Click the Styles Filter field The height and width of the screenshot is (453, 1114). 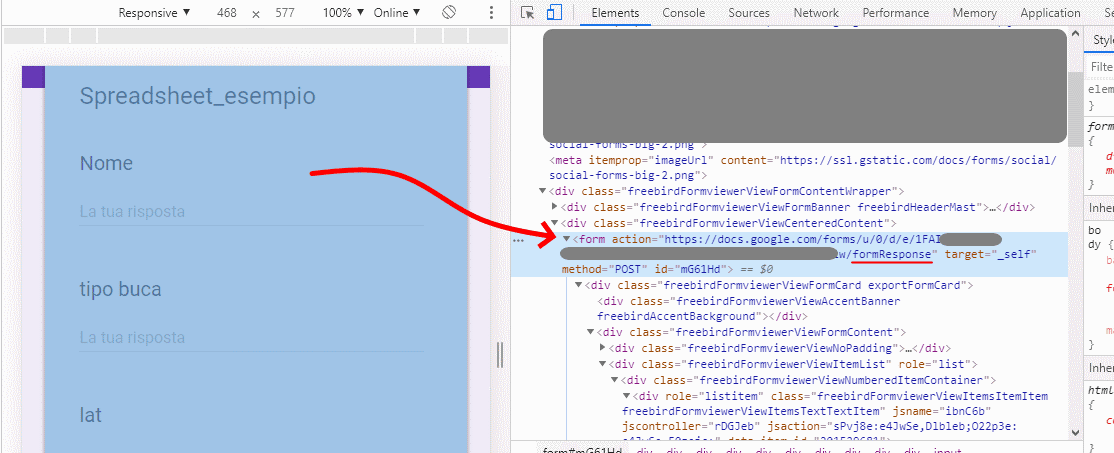tap(1103, 66)
